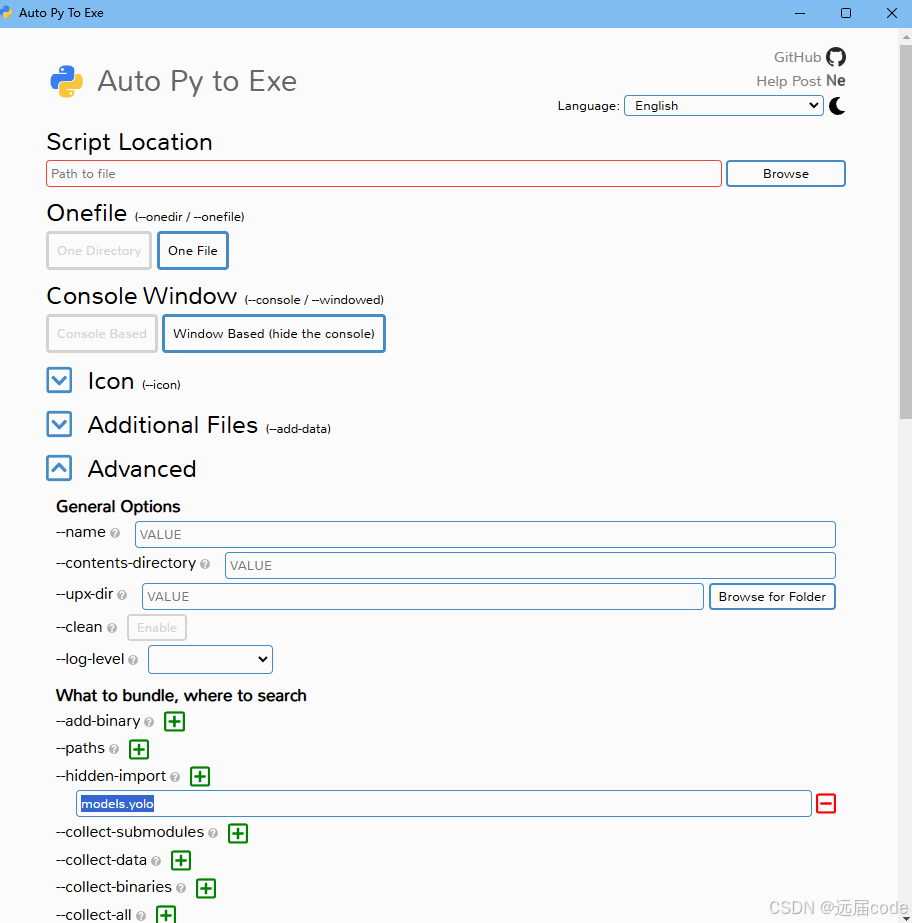Select One Directory output mode
This screenshot has width=912, height=923.
coord(99,251)
